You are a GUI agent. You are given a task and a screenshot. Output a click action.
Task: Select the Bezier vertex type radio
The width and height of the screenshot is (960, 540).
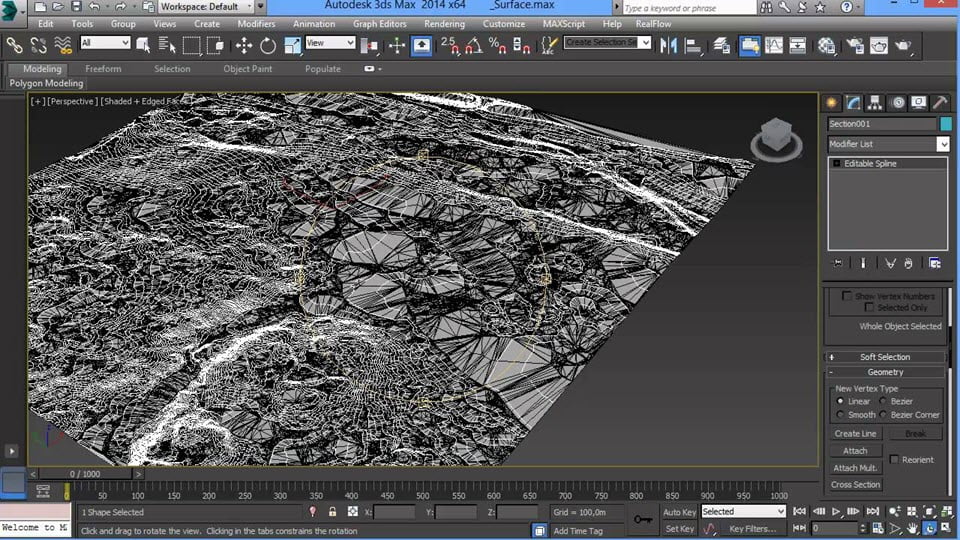883,401
